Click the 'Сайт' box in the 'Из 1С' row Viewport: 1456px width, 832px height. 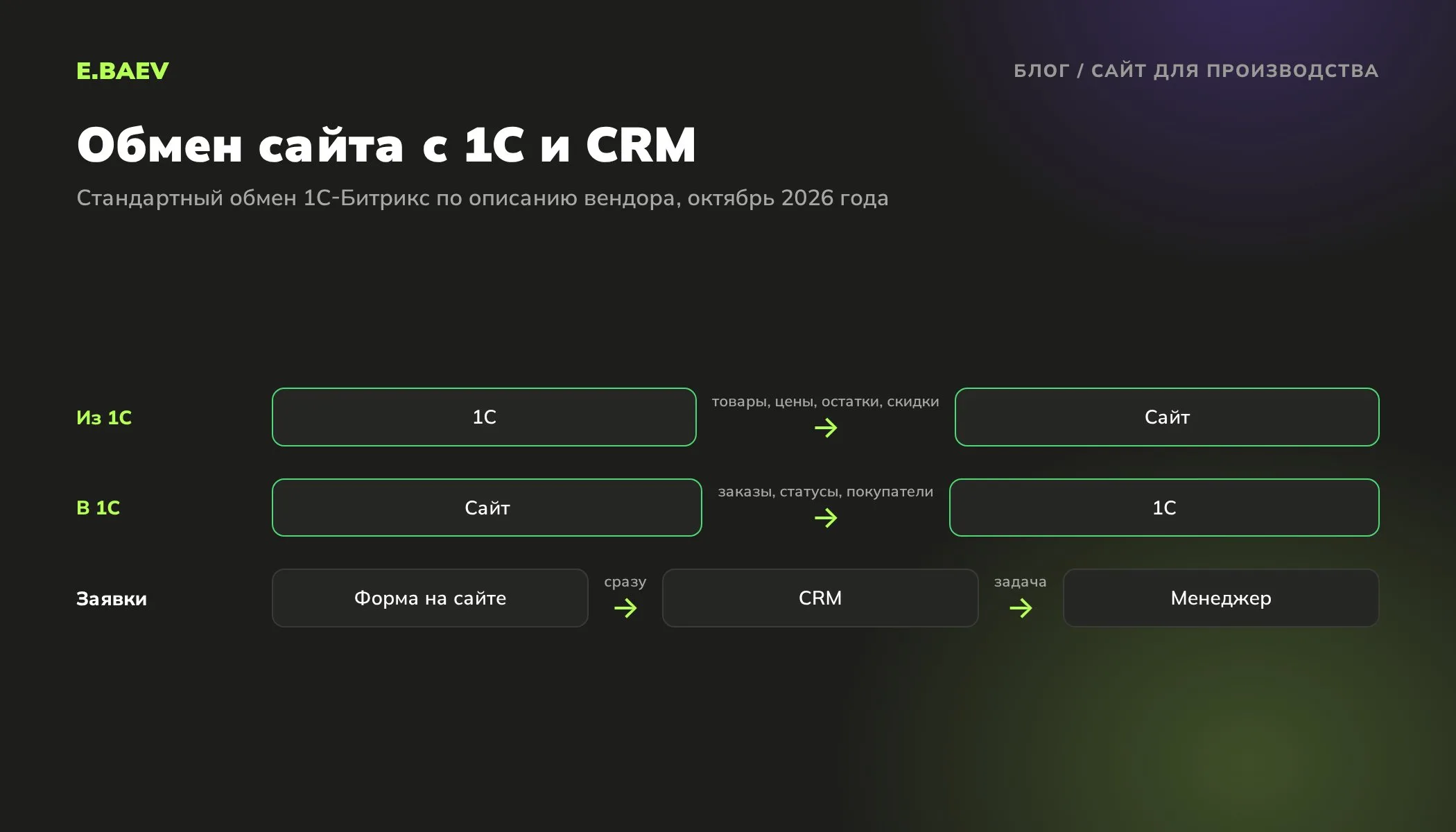[x=1167, y=417]
